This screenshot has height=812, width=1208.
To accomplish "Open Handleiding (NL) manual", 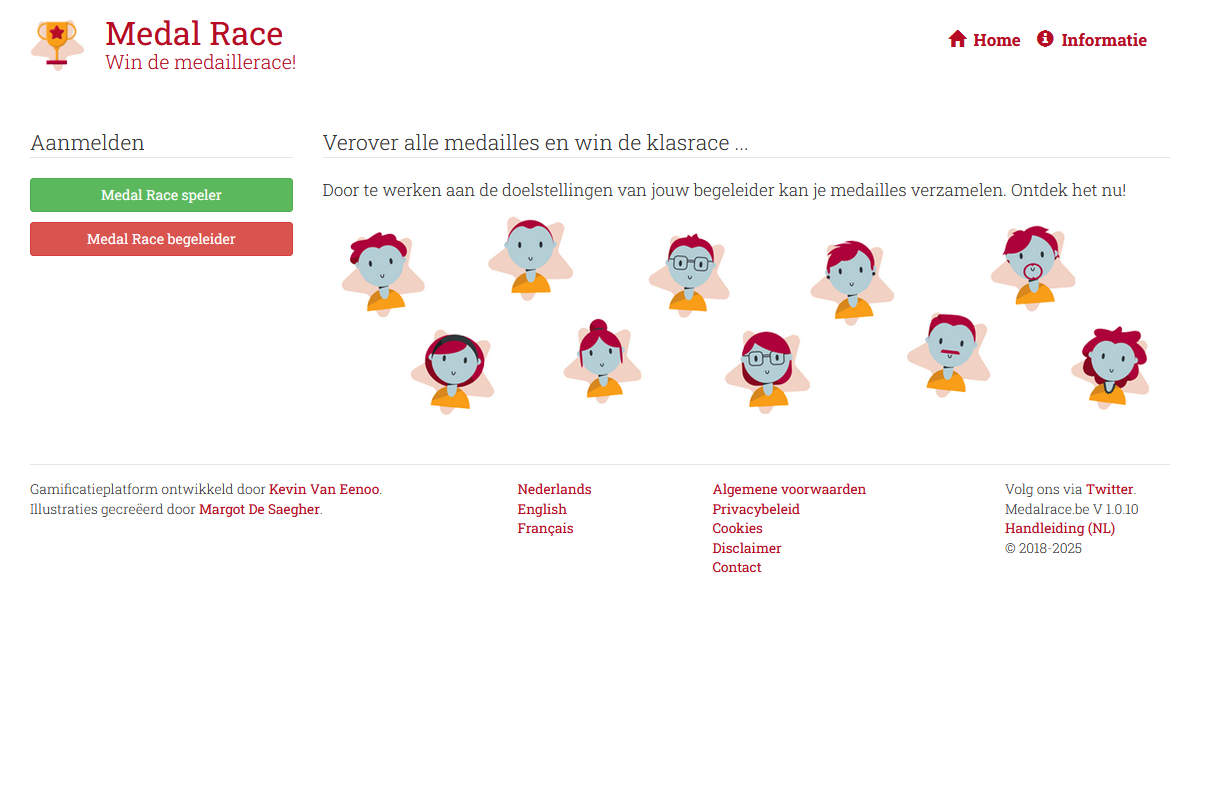I will tap(1060, 529).
